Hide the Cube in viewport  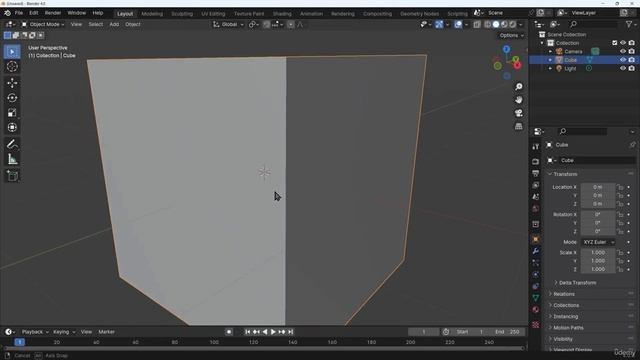click(x=623, y=60)
